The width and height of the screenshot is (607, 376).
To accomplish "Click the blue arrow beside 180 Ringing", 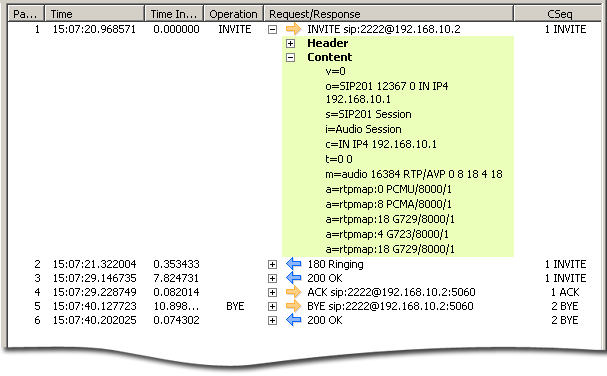I will 293,264.
